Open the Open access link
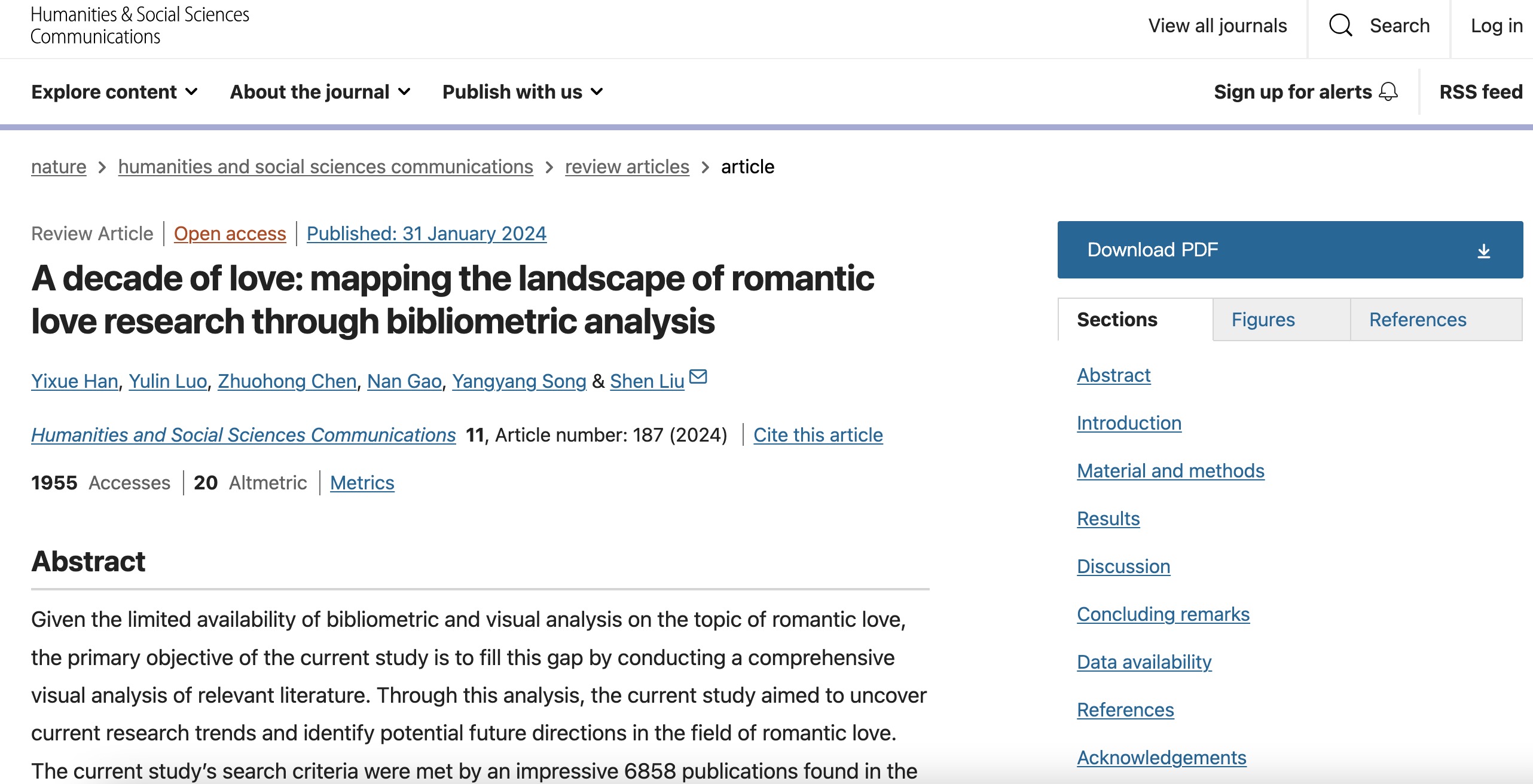 230,234
